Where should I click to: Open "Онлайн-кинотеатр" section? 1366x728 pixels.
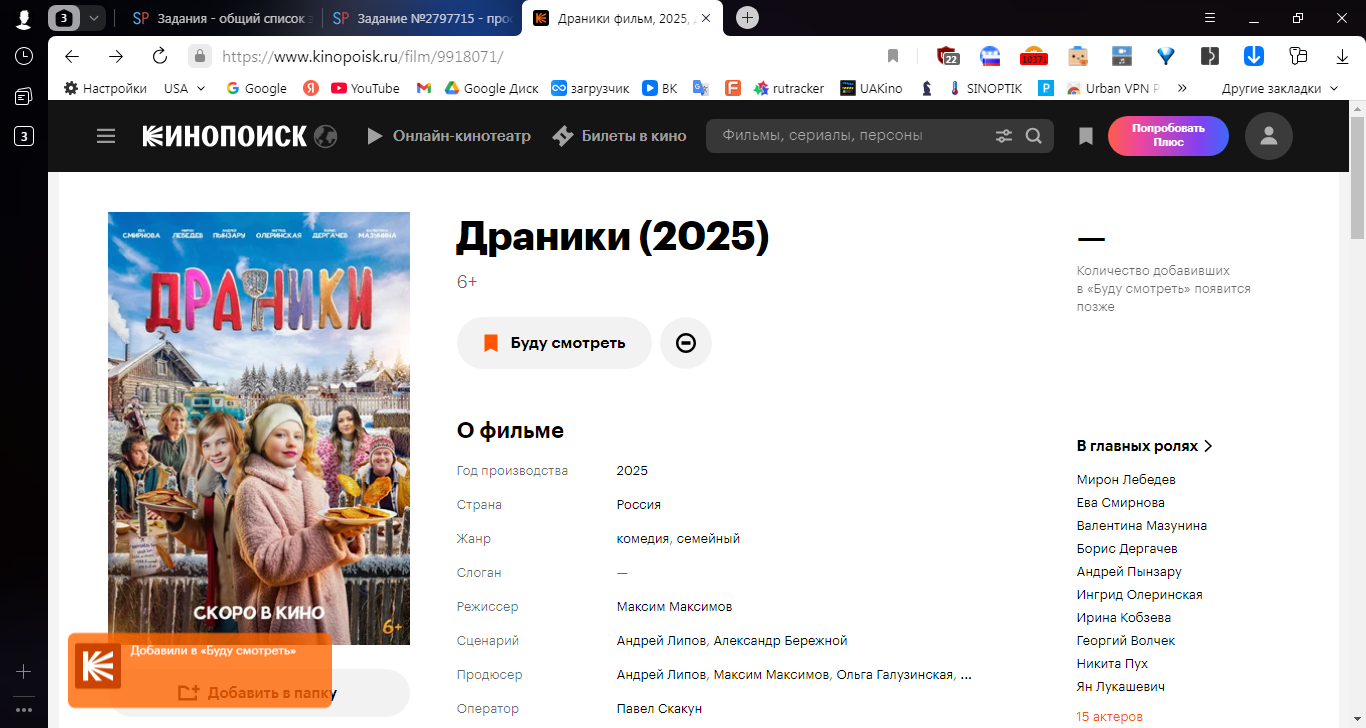click(449, 136)
